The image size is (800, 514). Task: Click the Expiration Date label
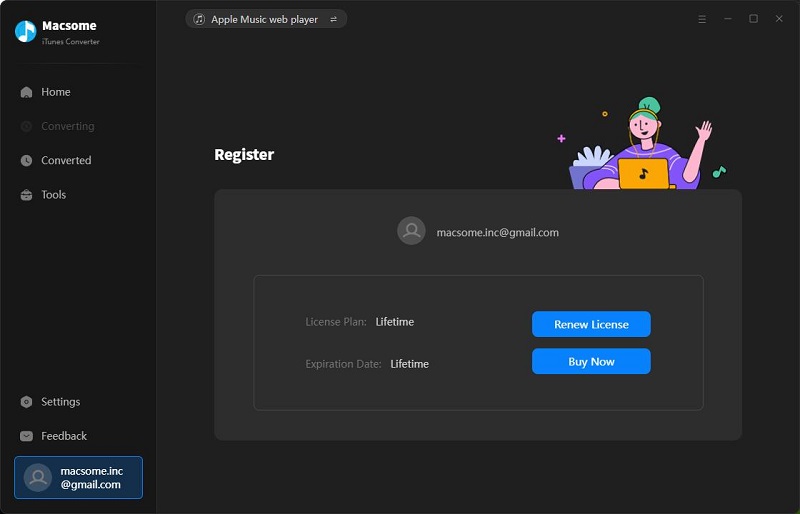(x=343, y=364)
